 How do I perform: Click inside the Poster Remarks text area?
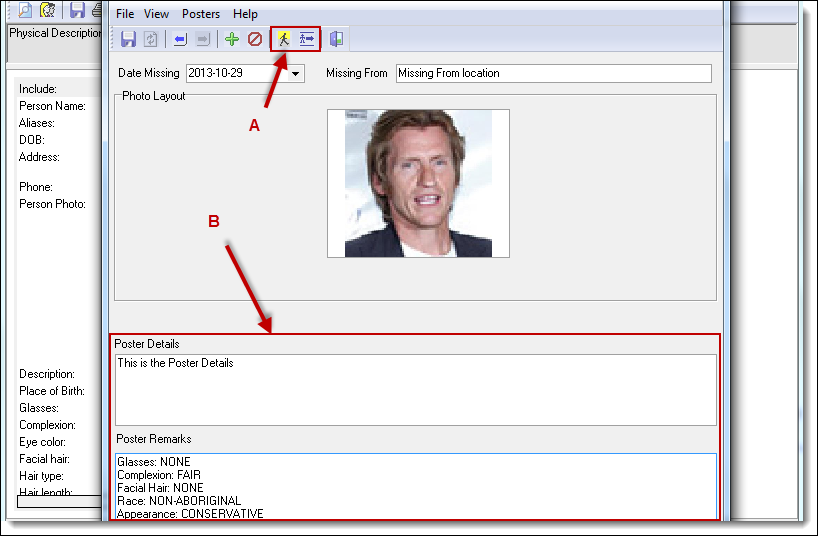pos(415,486)
